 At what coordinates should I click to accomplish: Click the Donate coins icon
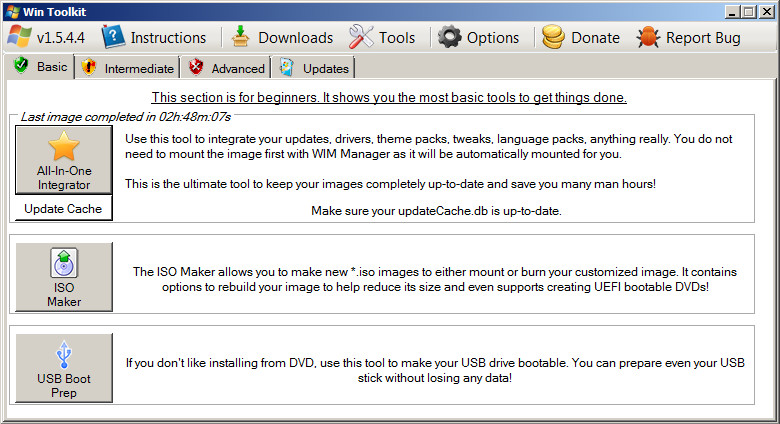click(553, 37)
